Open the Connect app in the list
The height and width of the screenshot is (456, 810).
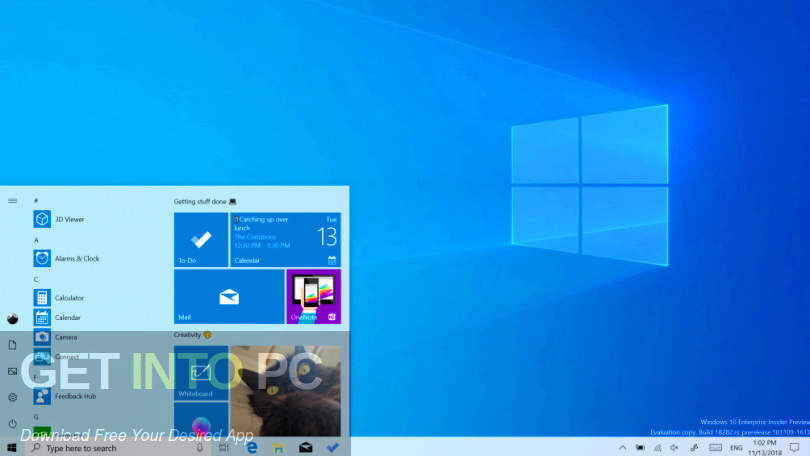click(x=56, y=356)
